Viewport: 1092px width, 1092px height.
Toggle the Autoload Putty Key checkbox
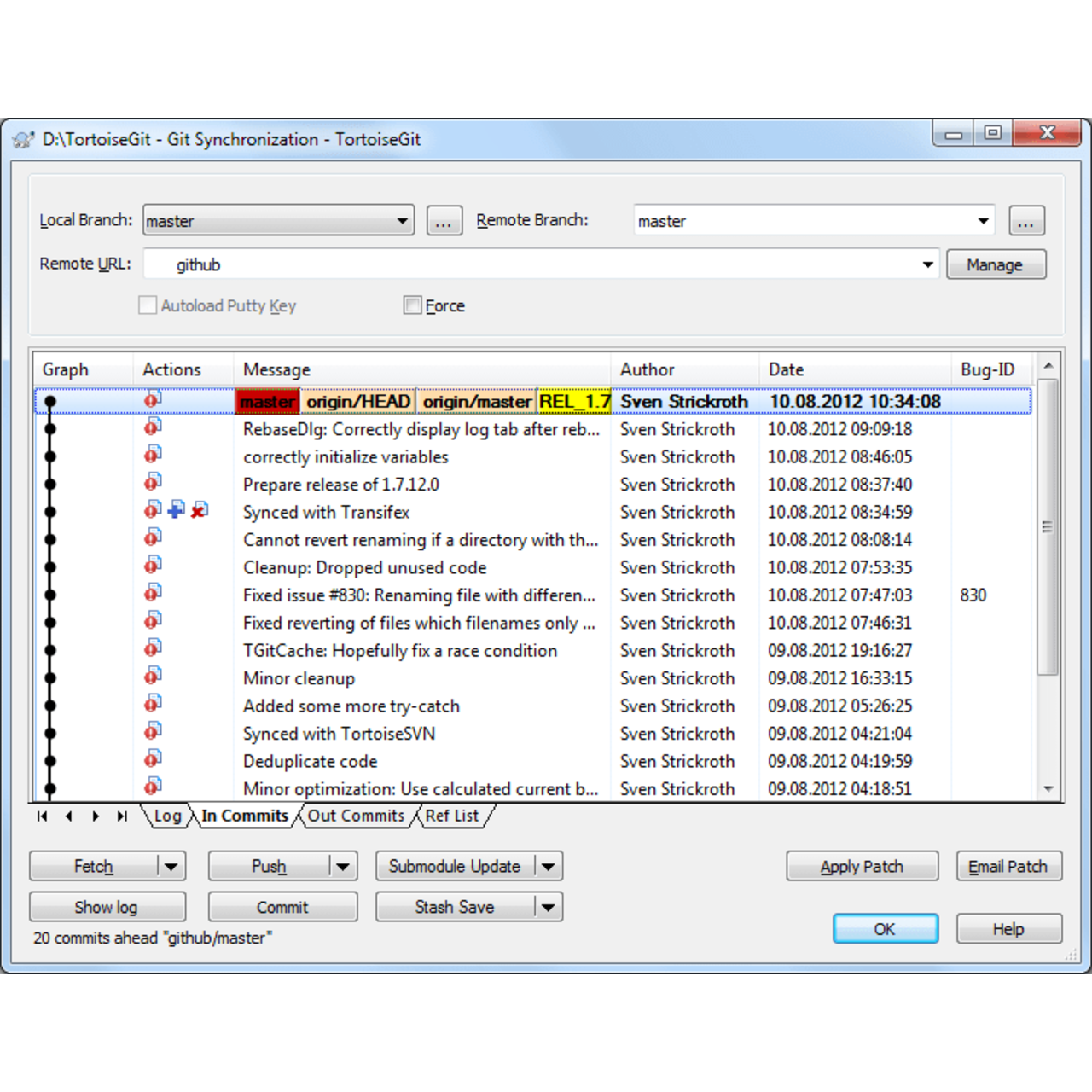click(x=148, y=305)
